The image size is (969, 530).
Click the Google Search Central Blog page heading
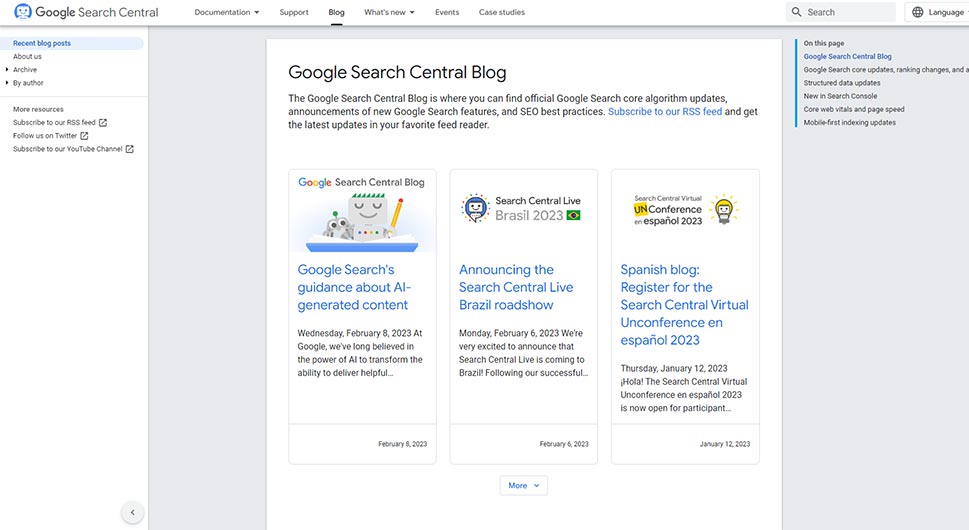397,73
